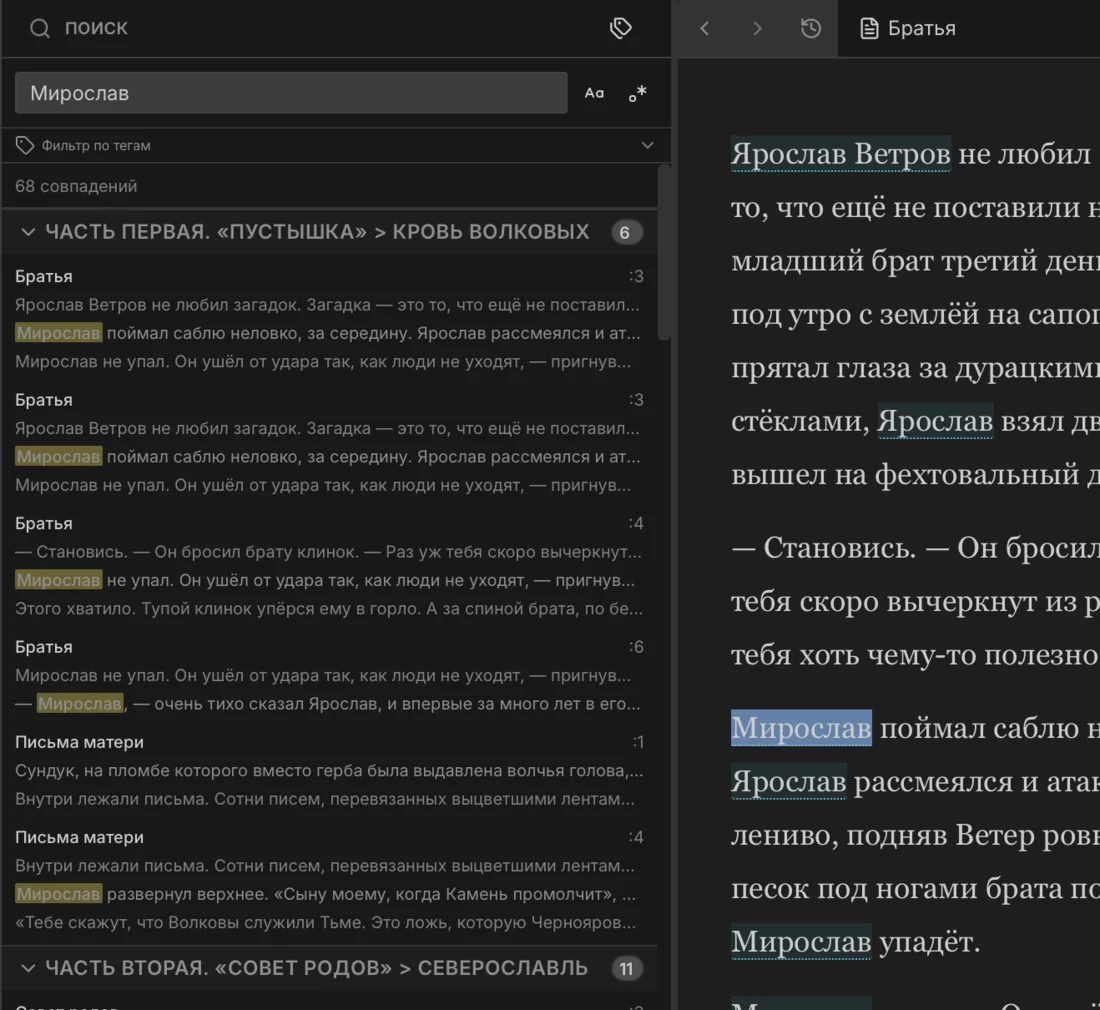Image resolution: width=1100 pixels, height=1010 pixels.
Task: Click the КРОВЬ ВОЛКОВЫХ heading text
Action: pyautogui.click(x=490, y=232)
